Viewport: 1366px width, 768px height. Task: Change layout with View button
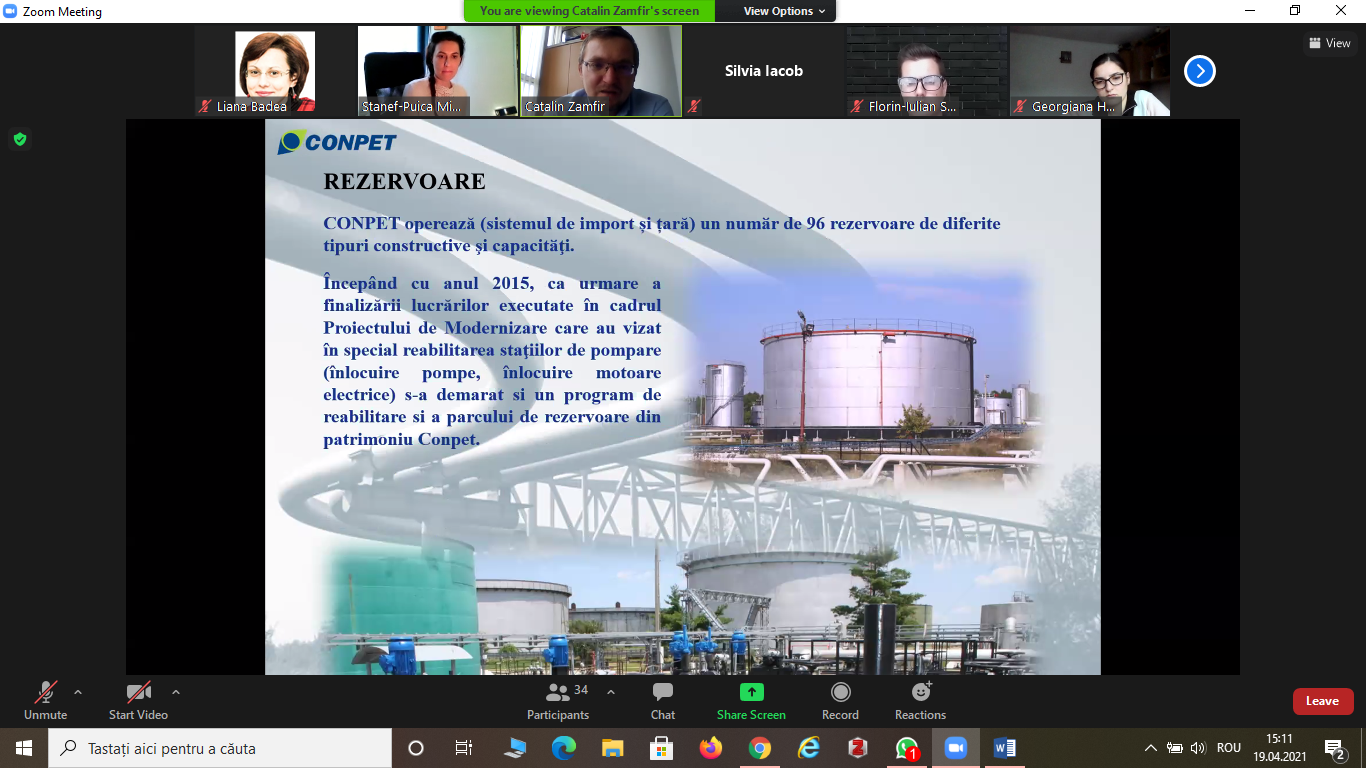1329,43
